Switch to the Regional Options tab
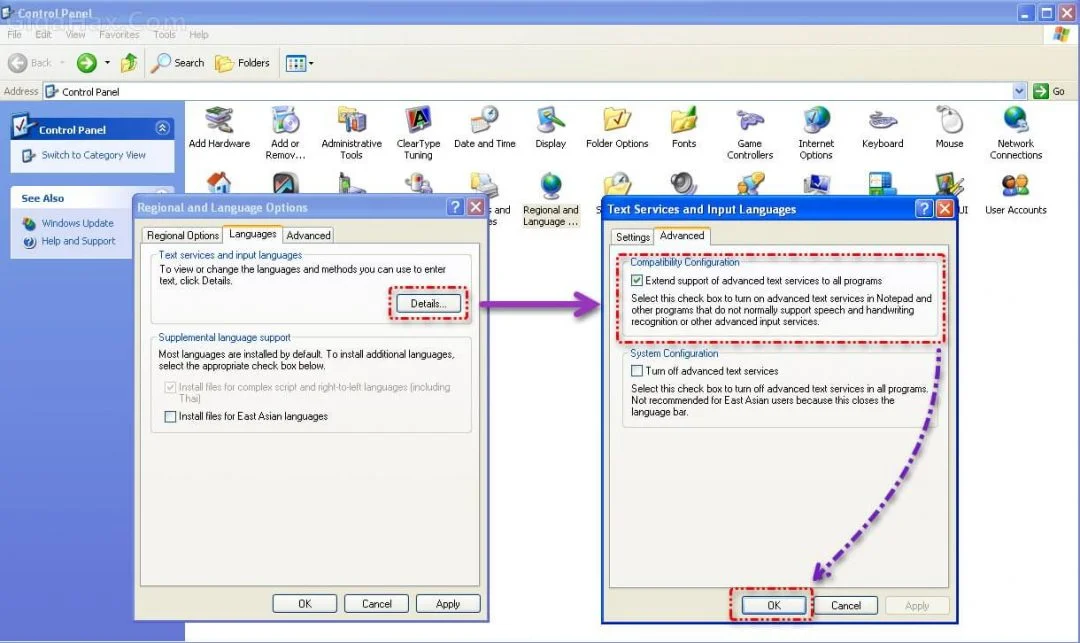1080x643 pixels. (183, 235)
